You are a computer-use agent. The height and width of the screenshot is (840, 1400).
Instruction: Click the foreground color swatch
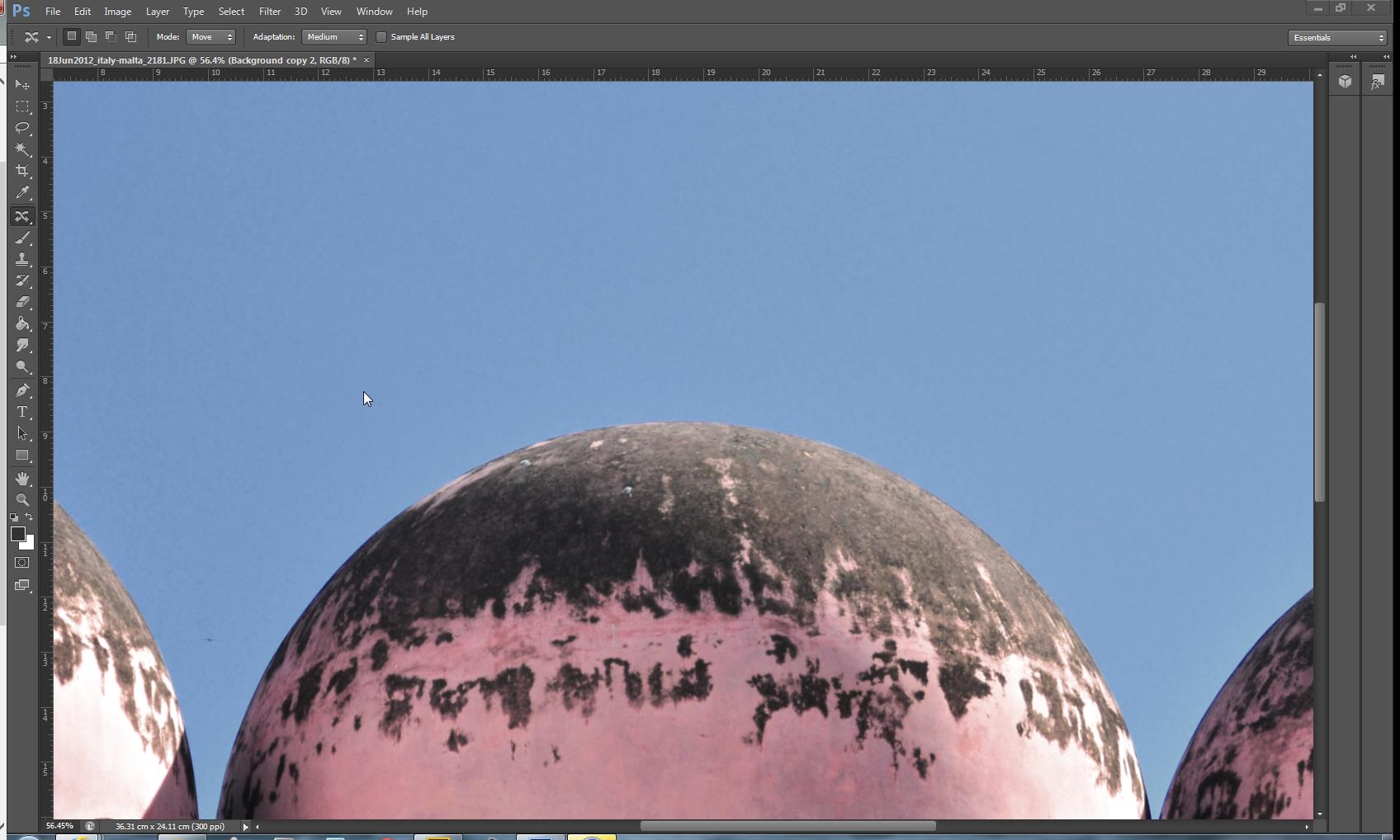pyautogui.click(x=17, y=535)
